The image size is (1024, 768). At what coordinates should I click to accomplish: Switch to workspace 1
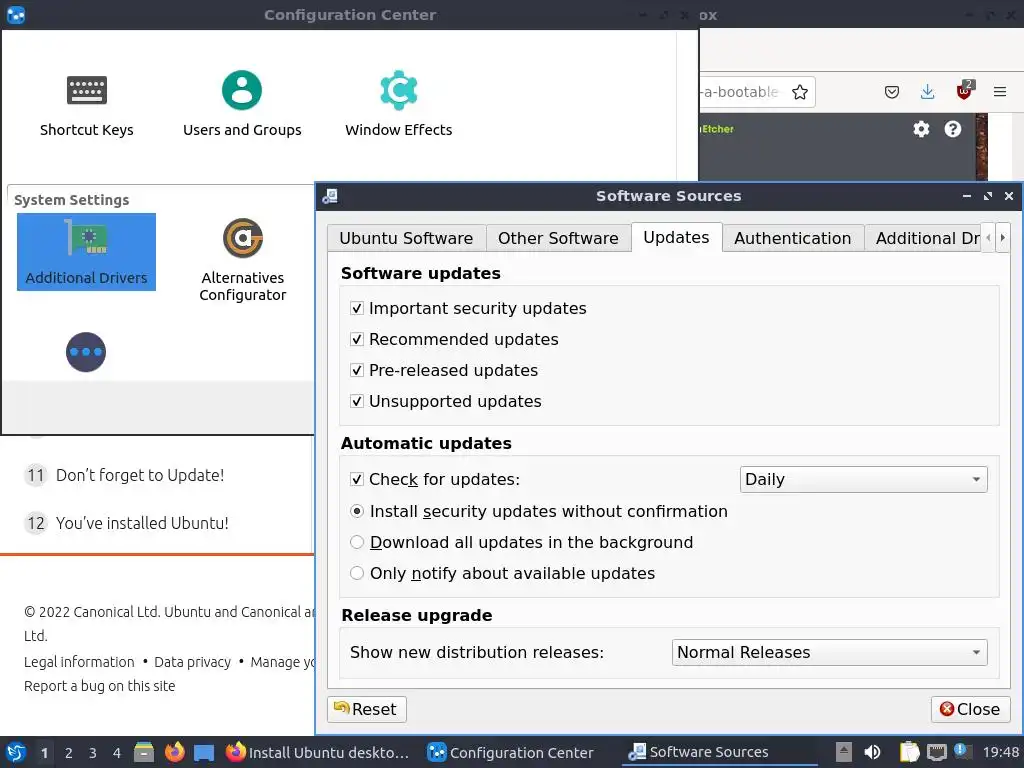[x=44, y=753]
